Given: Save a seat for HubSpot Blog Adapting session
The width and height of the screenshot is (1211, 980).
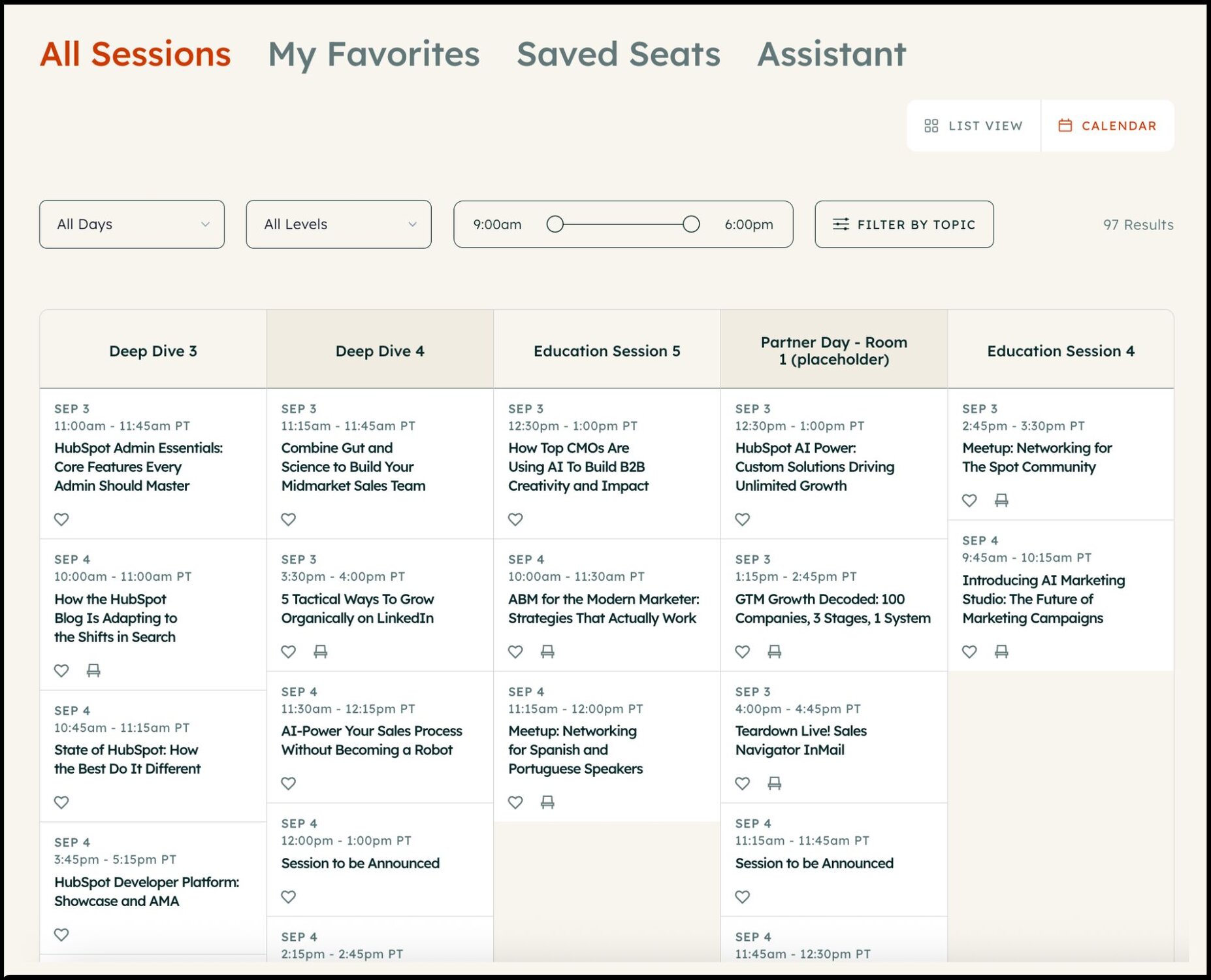Looking at the screenshot, I should (x=93, y=670).
